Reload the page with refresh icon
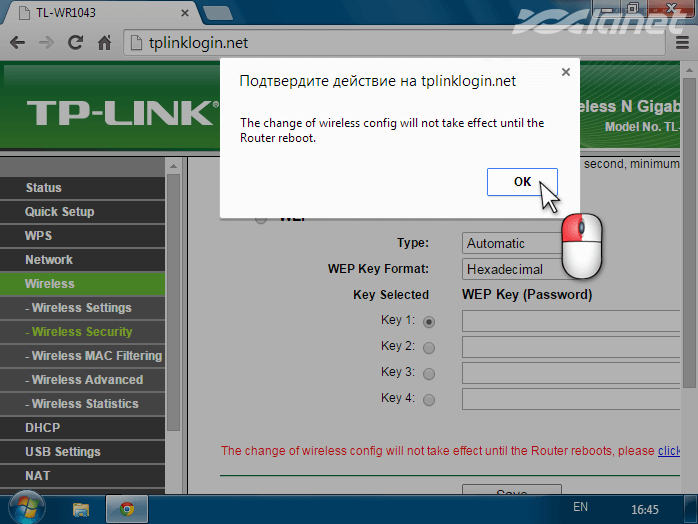 [75, 43]
